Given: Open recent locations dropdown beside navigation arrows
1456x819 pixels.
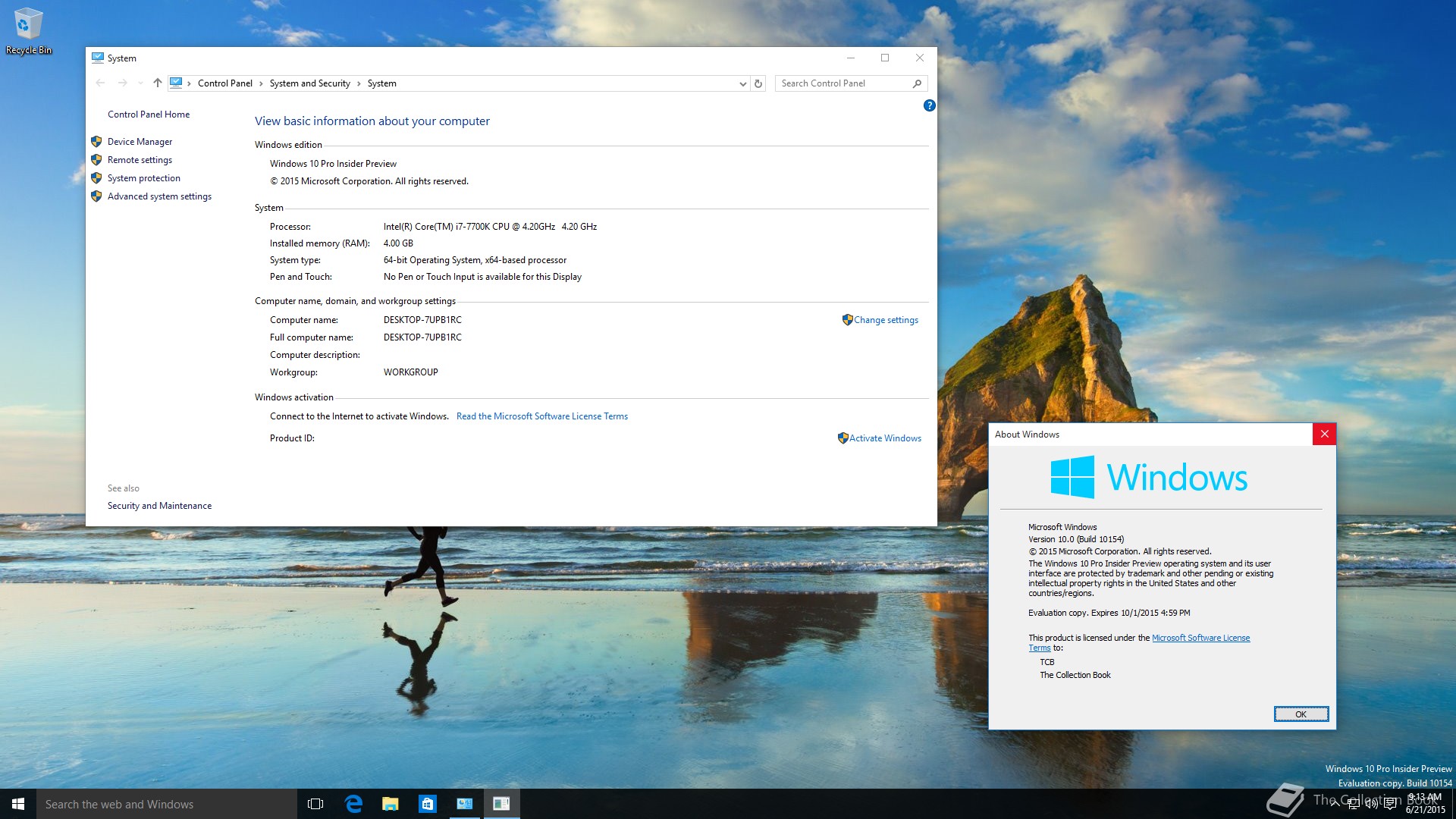Looking at the screenshot, I should pyautogui.click(x=140, y=83).
